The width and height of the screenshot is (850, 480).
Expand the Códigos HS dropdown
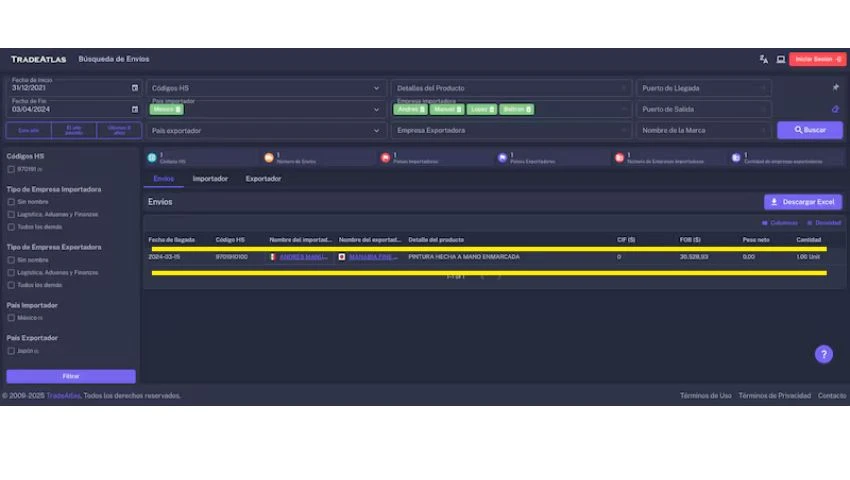[x=377, y=88]
